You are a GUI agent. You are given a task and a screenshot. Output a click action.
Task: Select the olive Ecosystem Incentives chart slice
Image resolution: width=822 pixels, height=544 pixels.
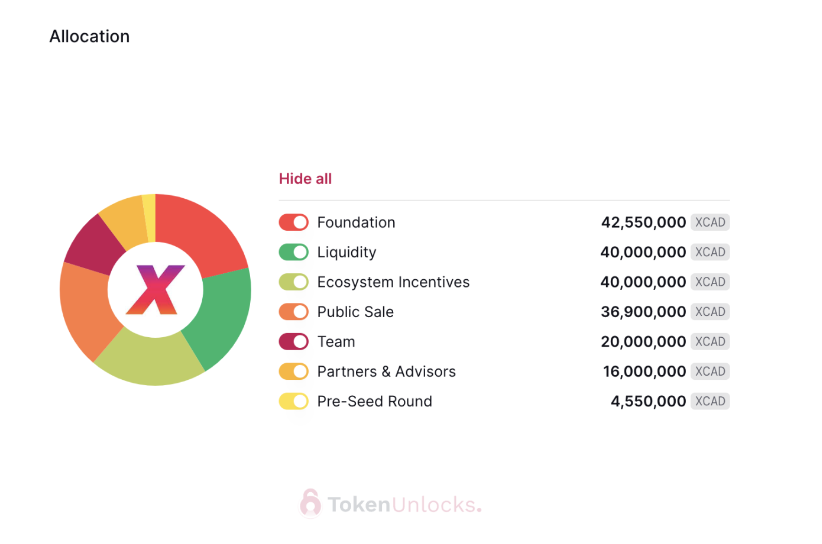coord(149,359)
